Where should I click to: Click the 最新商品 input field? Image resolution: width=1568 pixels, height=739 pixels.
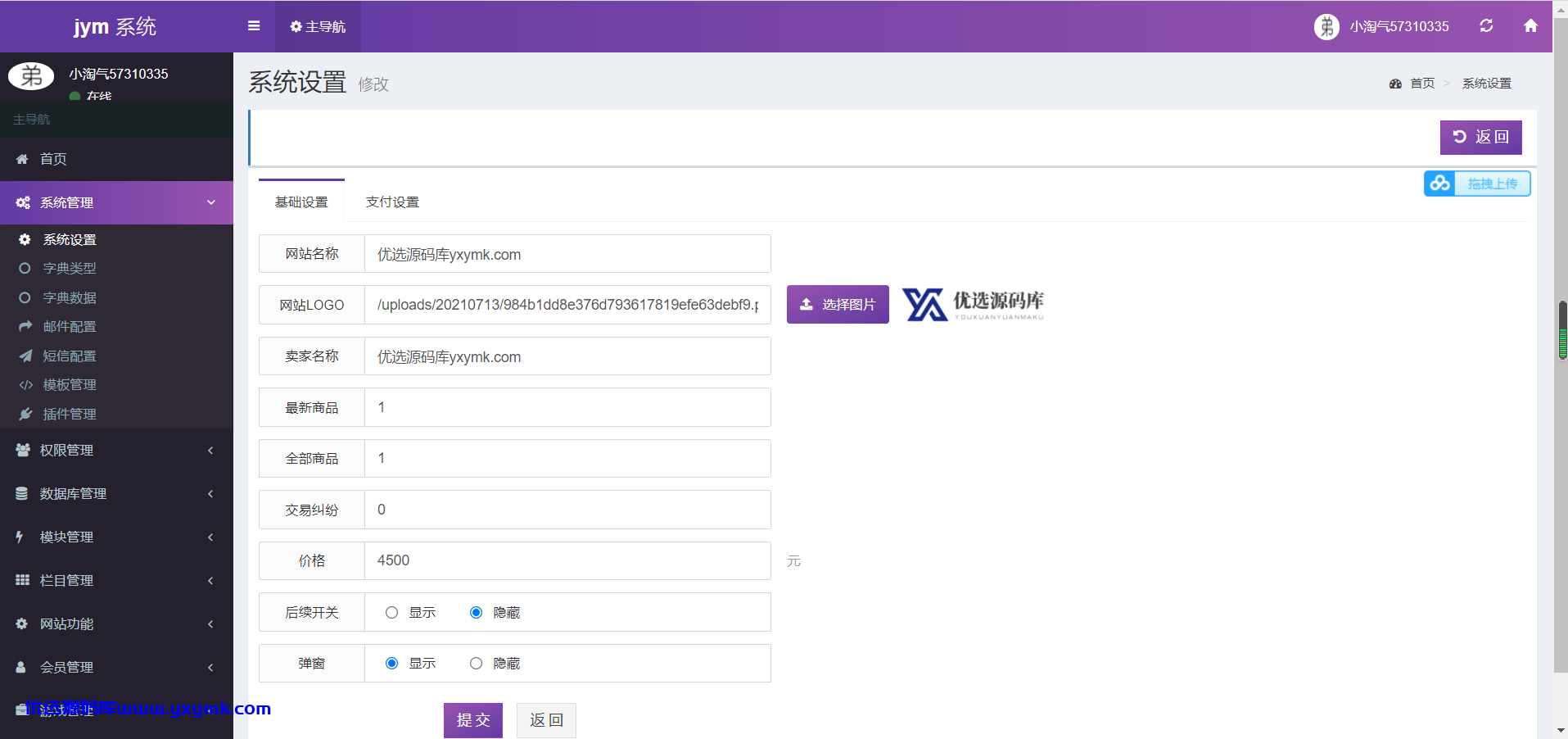[x=567, y=407]
